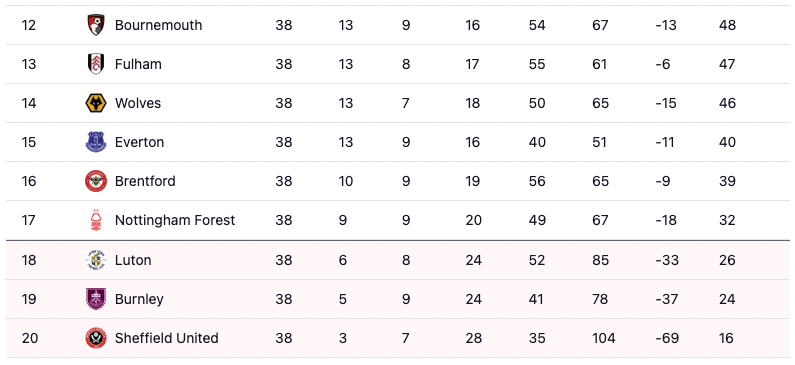This screenshot has width=795, height=365.
Task: Click the Fulham club crest
Action: 96,64
